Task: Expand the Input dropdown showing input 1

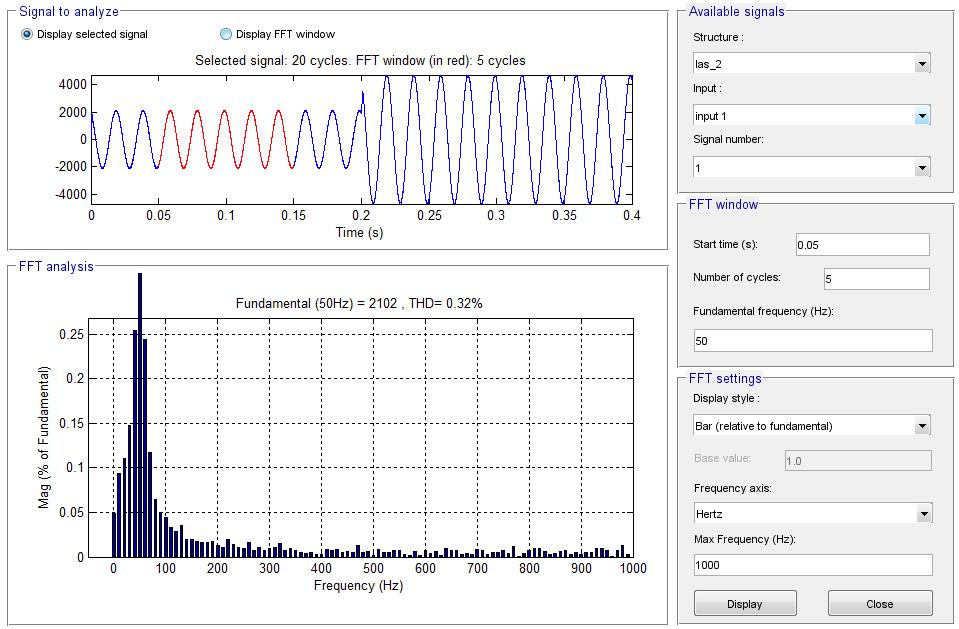Action: coord(811,116)
